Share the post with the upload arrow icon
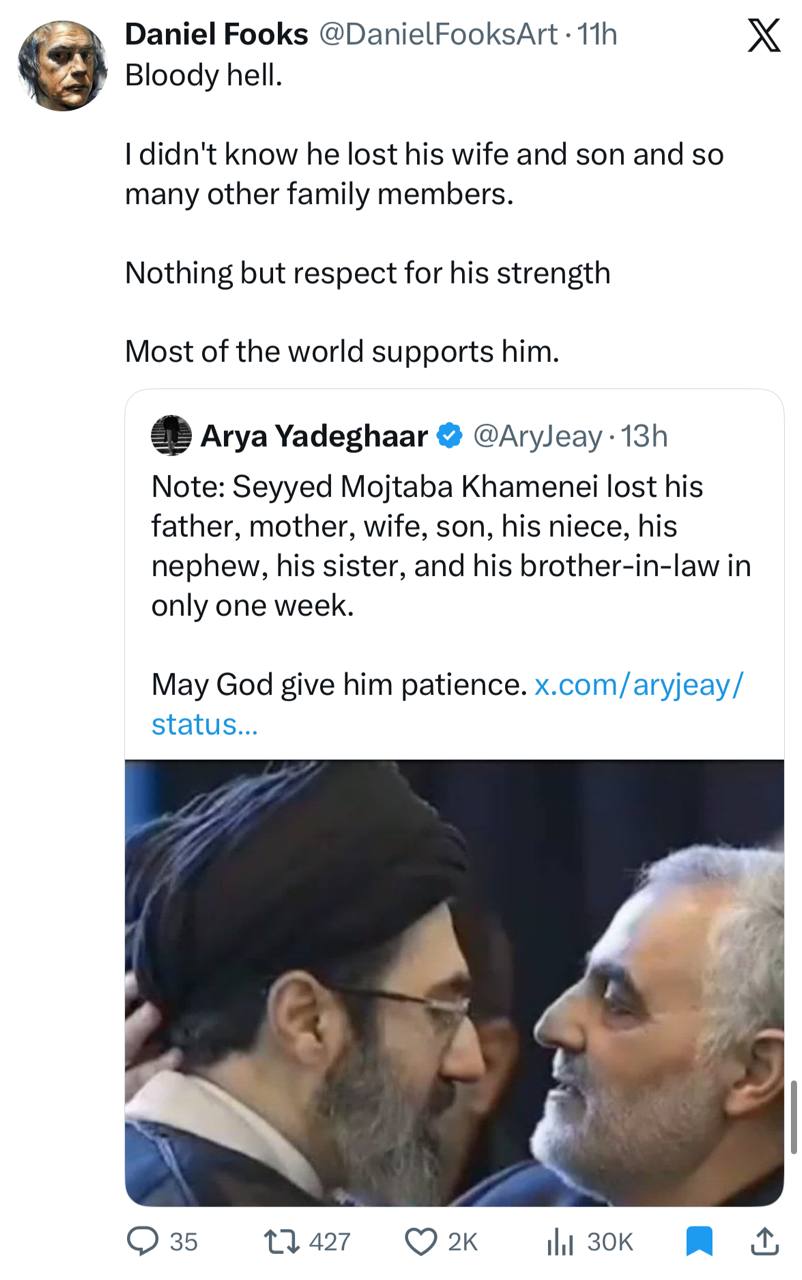802x1280 pixels. pyautogui.click(x=763, y=1241)
